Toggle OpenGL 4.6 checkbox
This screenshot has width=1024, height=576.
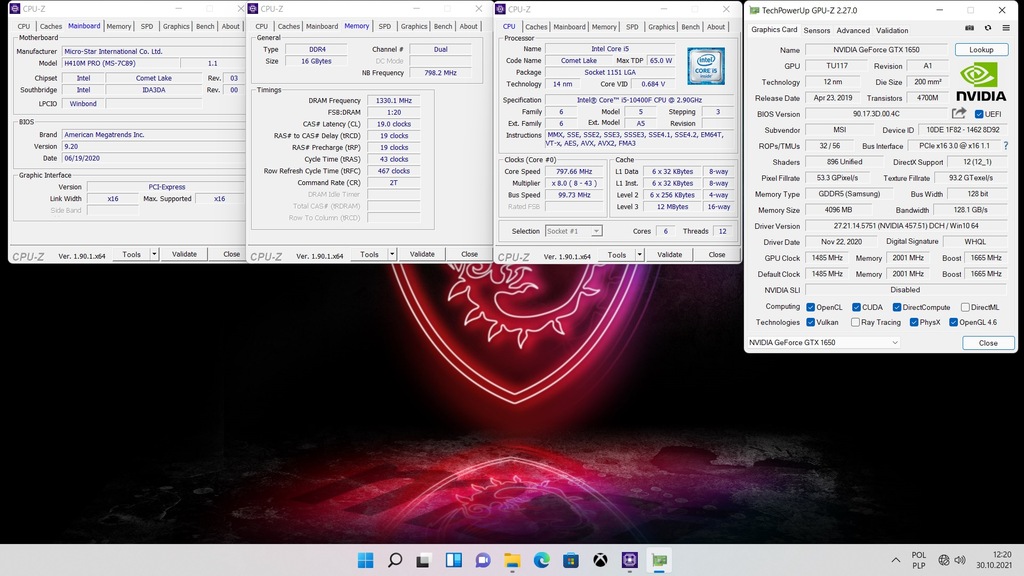coord(953,322)
